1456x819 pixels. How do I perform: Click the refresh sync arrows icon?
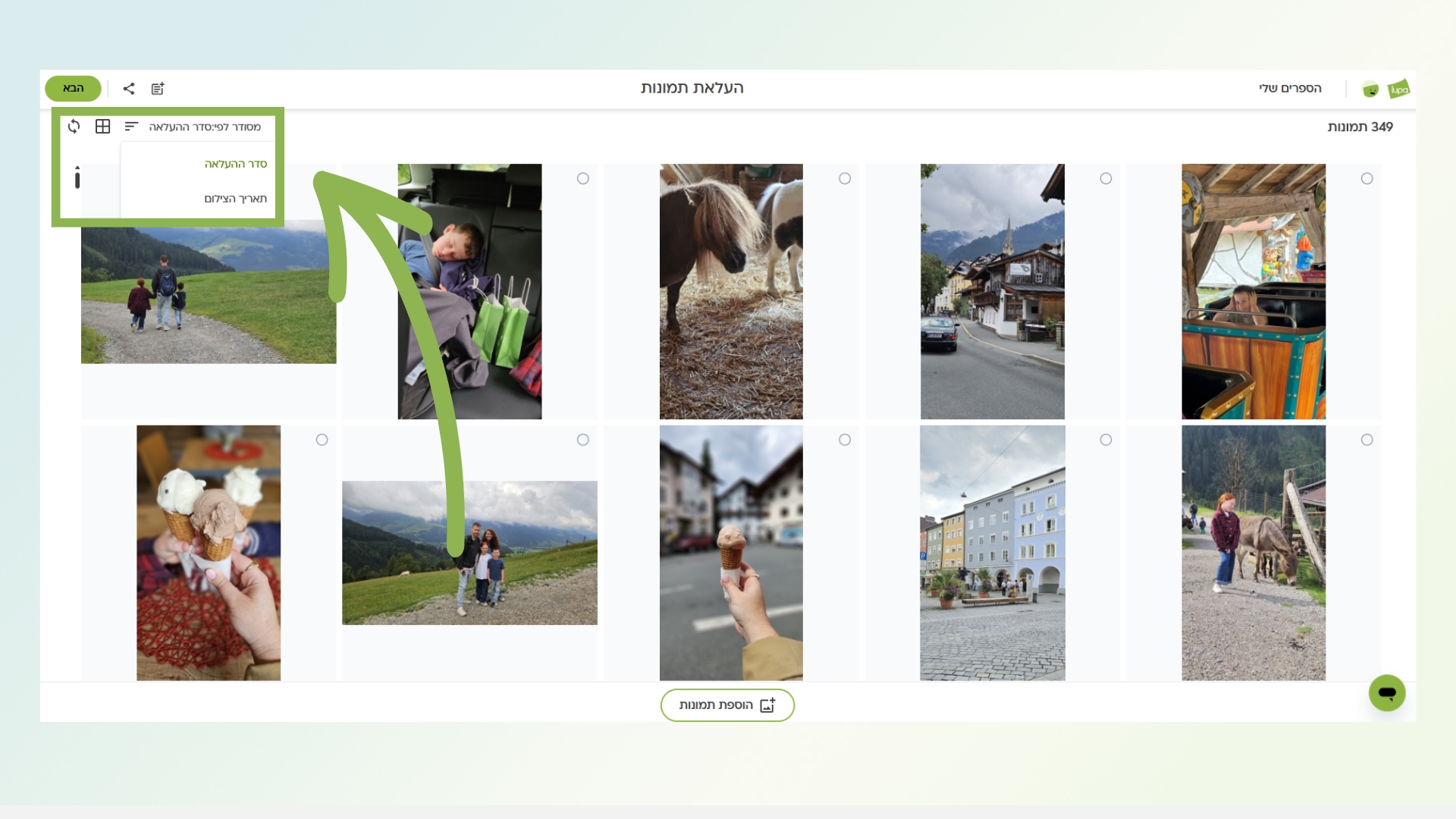[74, 127]
